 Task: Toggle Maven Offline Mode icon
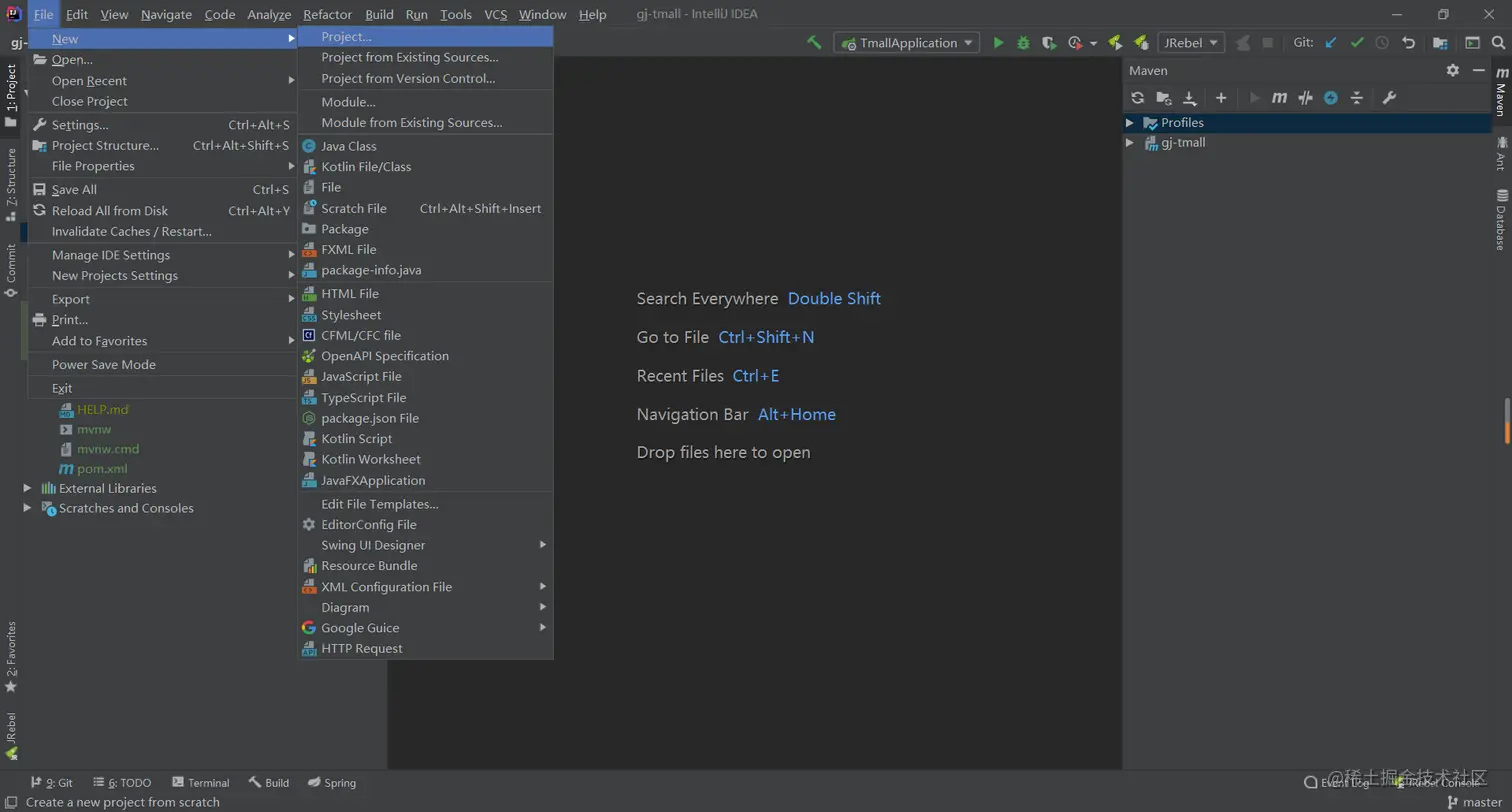[x=1305, y=98]
